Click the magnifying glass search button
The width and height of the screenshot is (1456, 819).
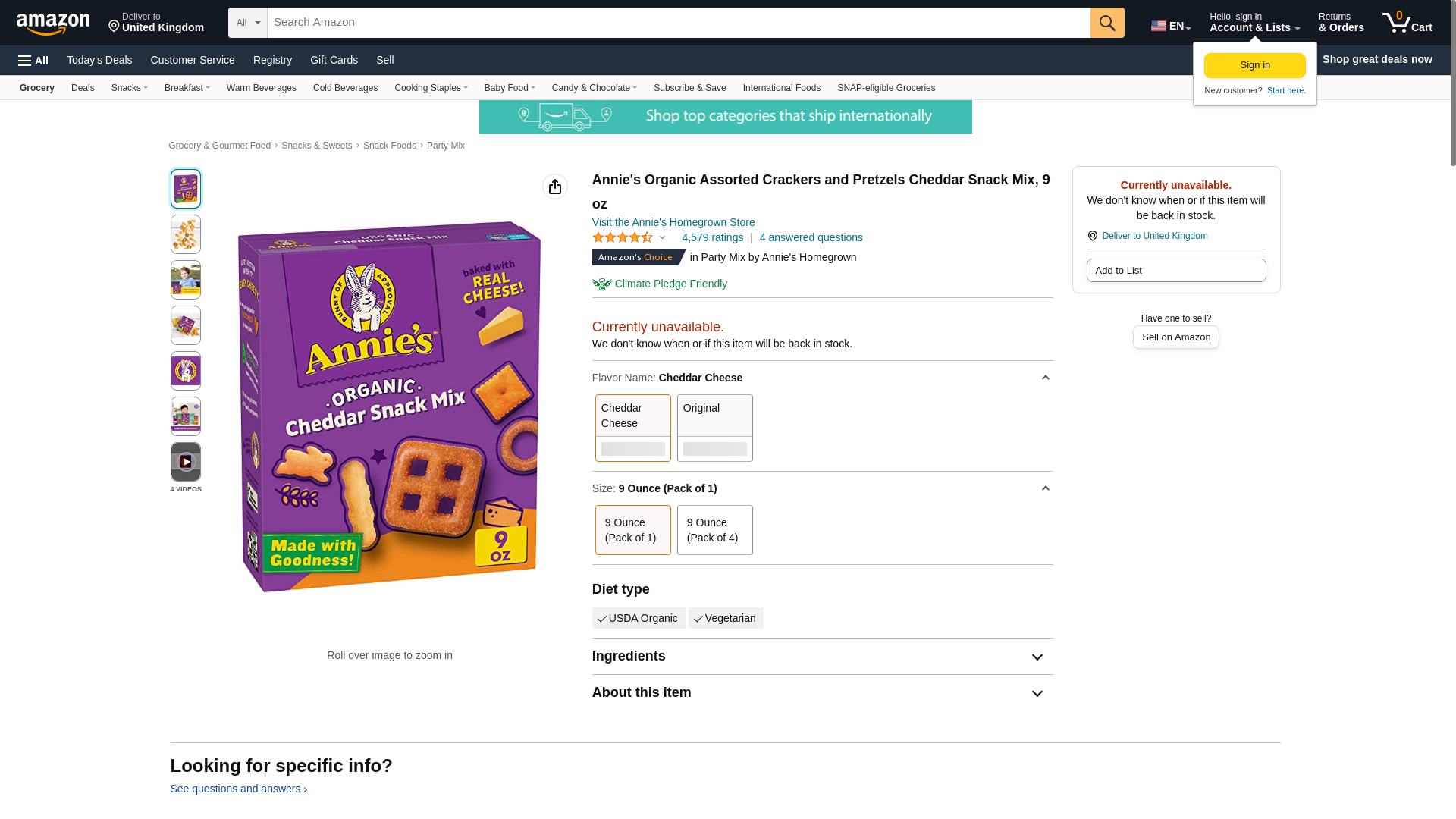pyautogui.click(x=1107, y=23)
